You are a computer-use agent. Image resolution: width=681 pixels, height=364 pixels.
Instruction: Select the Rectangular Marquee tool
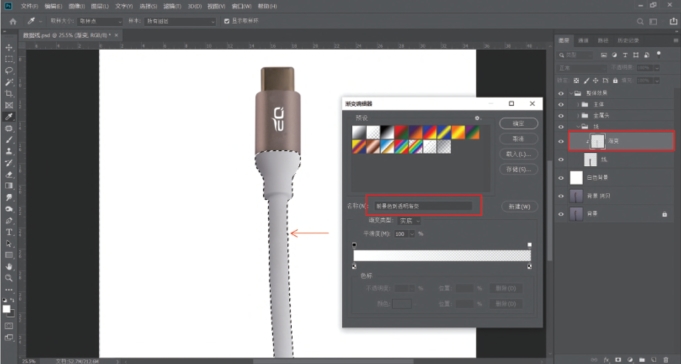[x=9, y=59]
